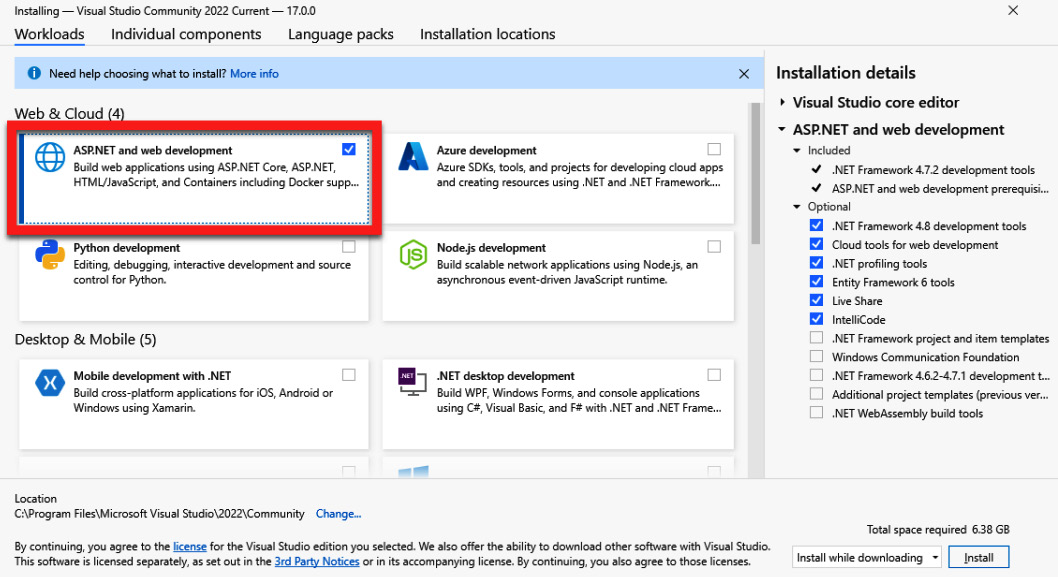1058x577 pixels.
Task: Uncheck Entity Framework 6 tools
Action: (x=816, y=281)
